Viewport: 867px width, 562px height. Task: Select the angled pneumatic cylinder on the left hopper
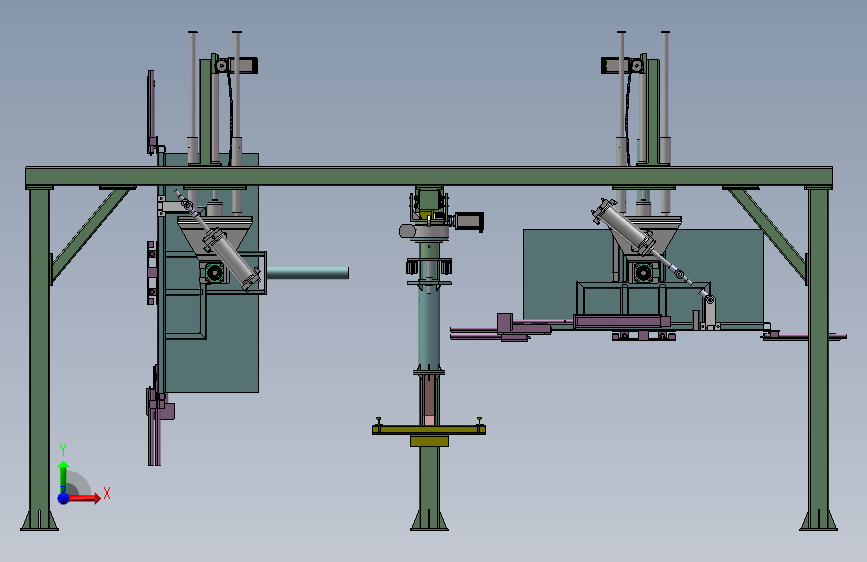point(230,257)
